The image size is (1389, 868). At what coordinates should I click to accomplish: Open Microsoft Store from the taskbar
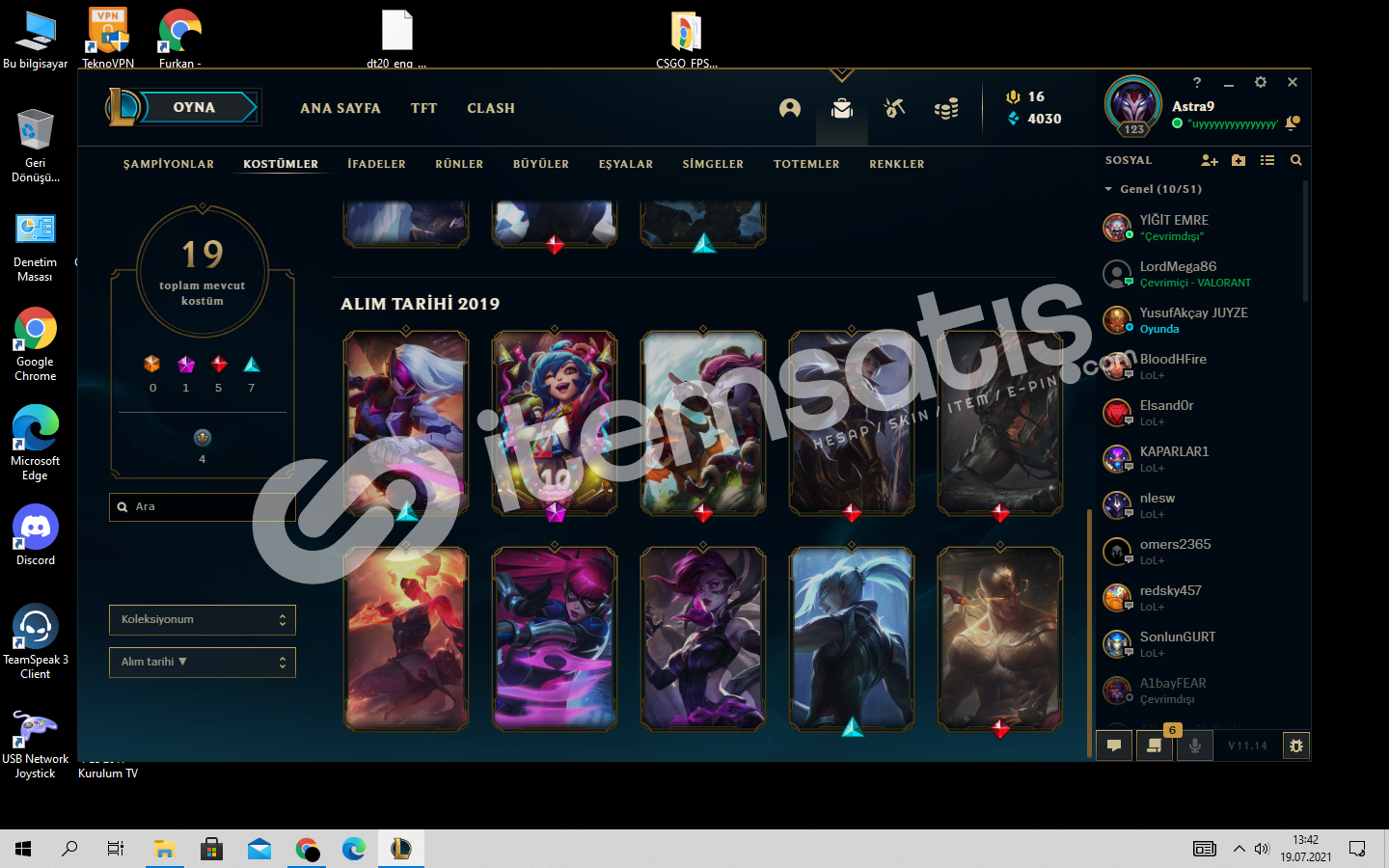[211, 849]
